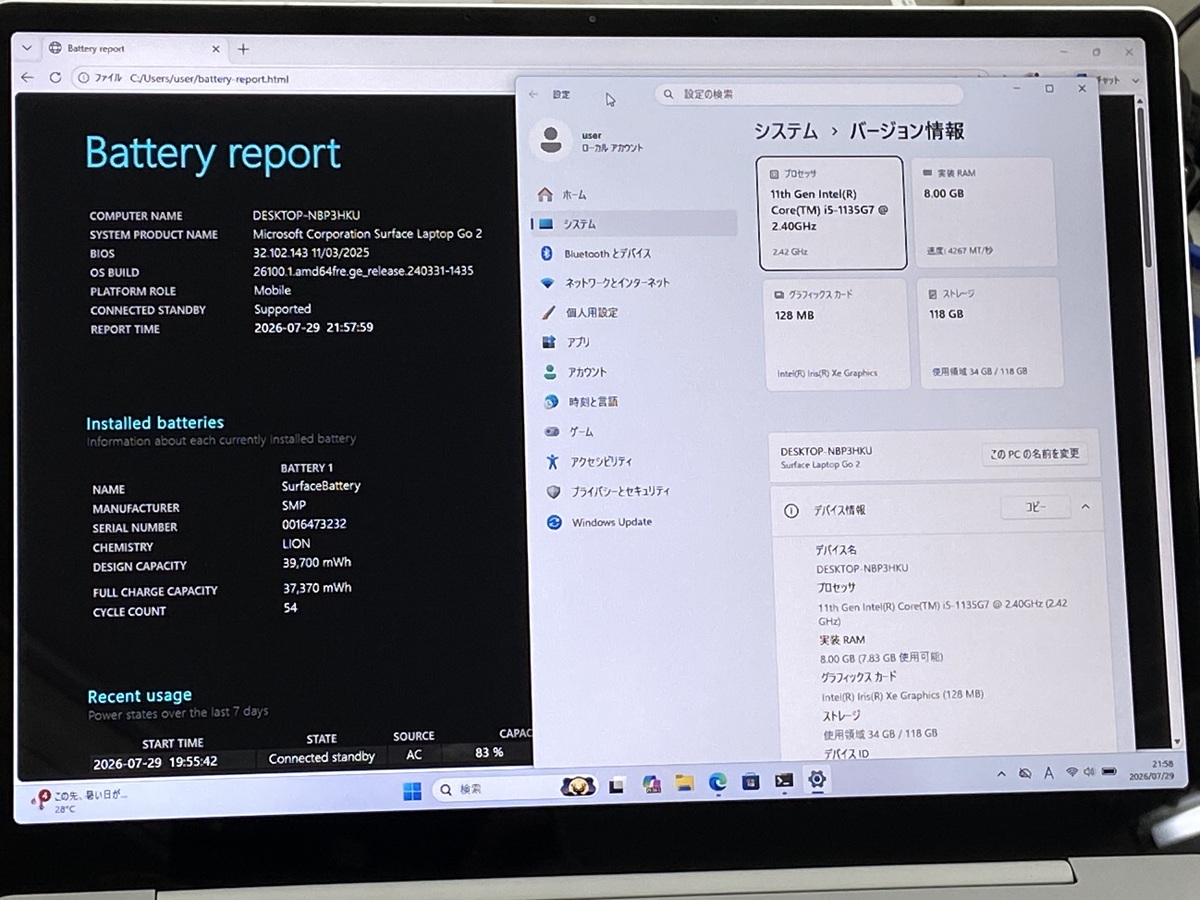The image size is (1200, 900).
Task: Open Bluetooth とデバイス settings
Action: (x=634, y=254)
